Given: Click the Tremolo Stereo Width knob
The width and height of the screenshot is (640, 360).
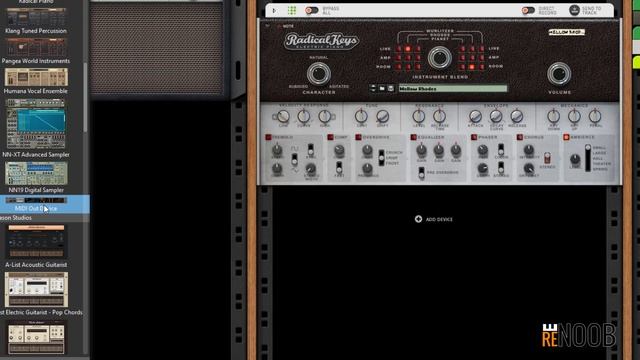Looking at the screenshot, I should coord(311,169).
